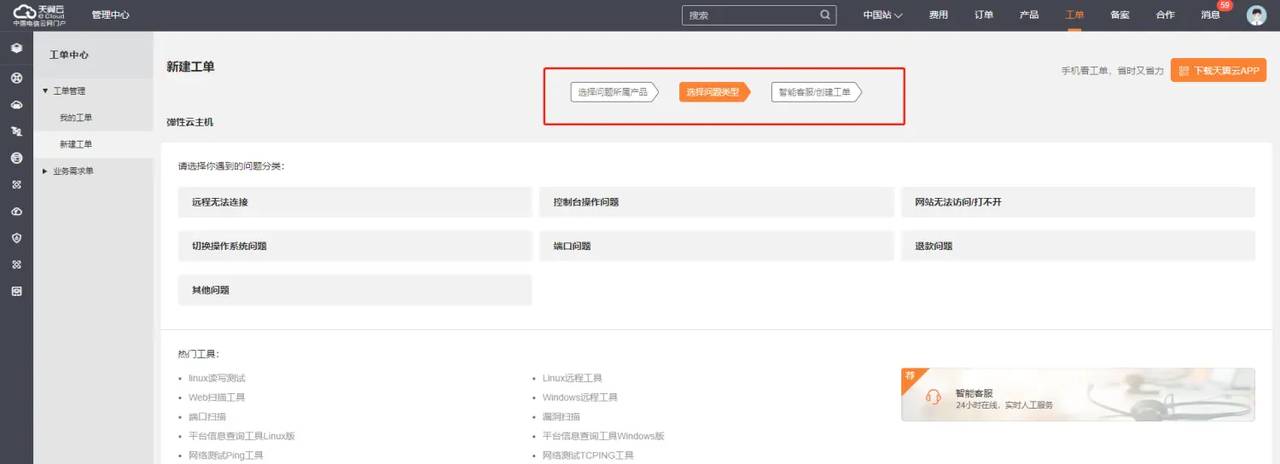This screenshot has height=464, width=1280.
Task: Open the 产品 menu
Action: [1029, 15]
